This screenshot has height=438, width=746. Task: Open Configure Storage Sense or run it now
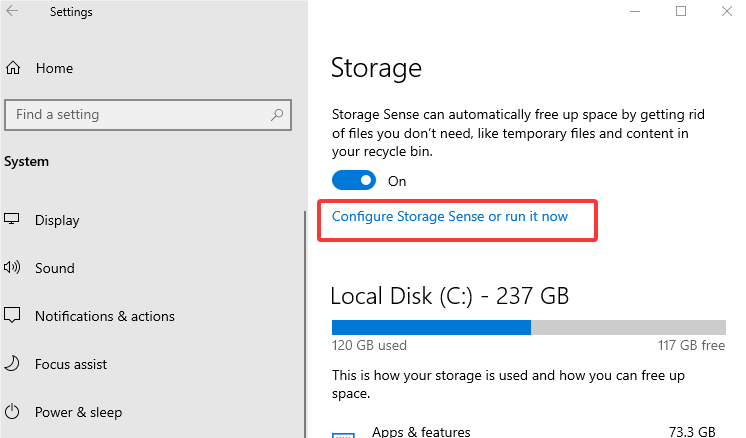tap(449, 216)
